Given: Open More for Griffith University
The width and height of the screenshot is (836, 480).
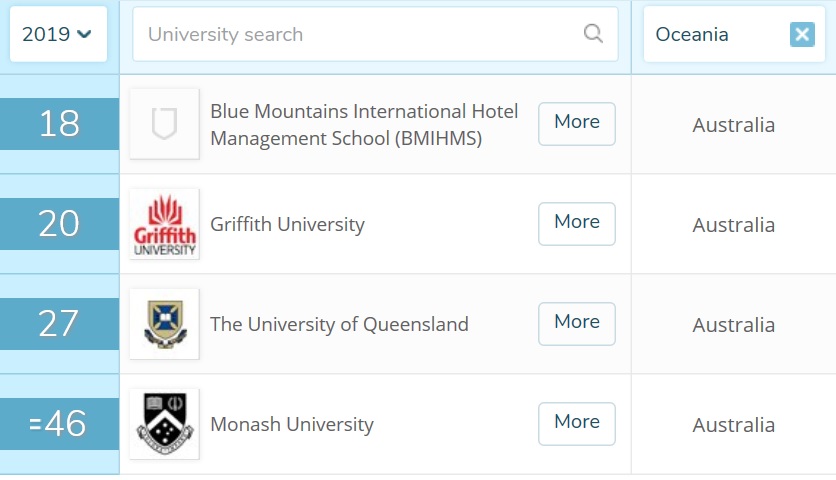Looking at the screenshot, I should 577,223.
